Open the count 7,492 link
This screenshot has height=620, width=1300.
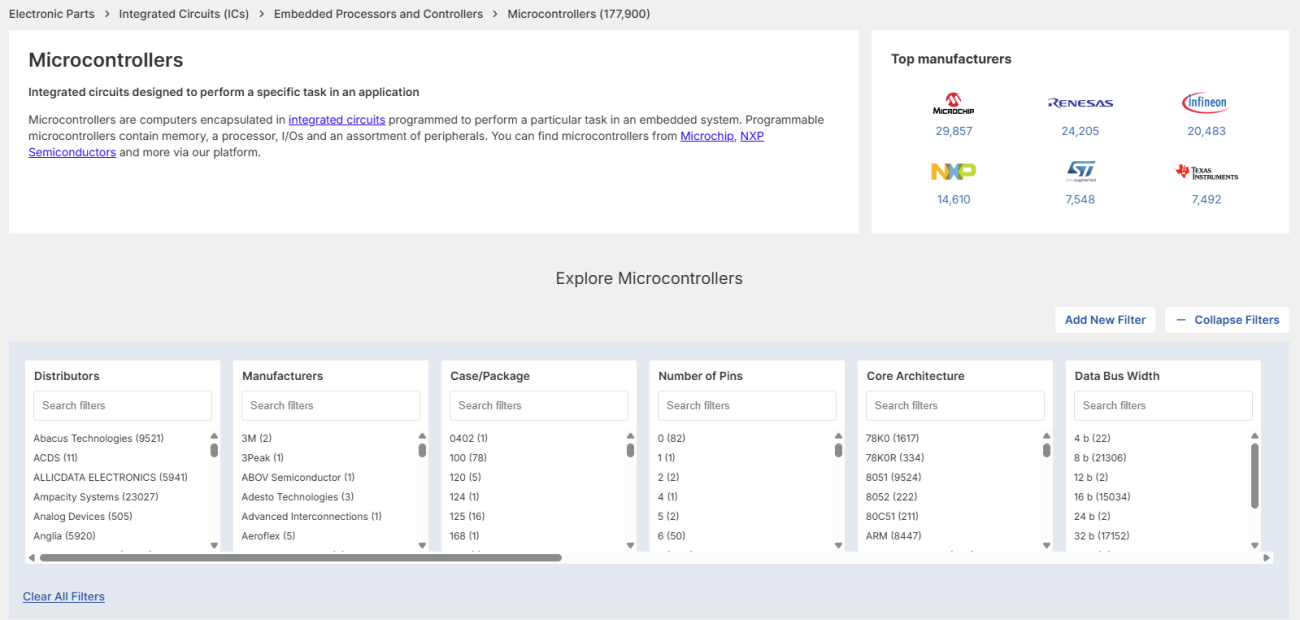pos(1206,199)
